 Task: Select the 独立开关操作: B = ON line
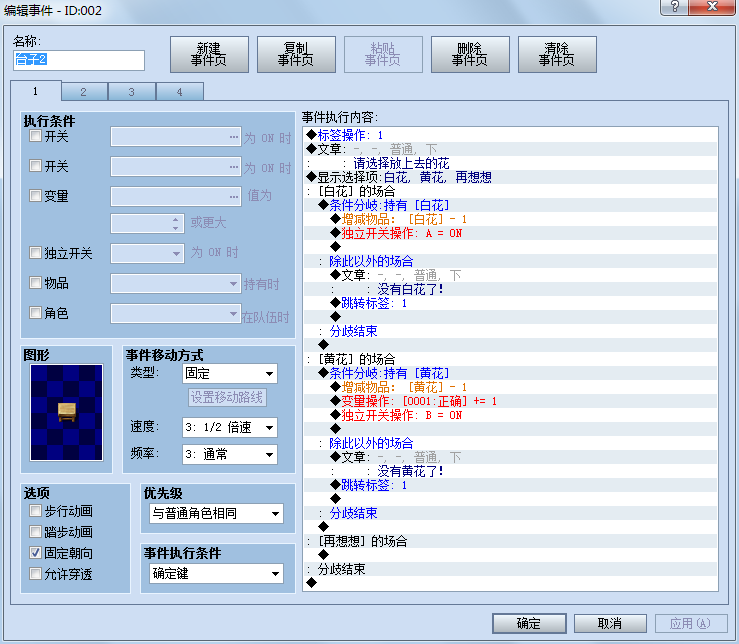[510, 415]
